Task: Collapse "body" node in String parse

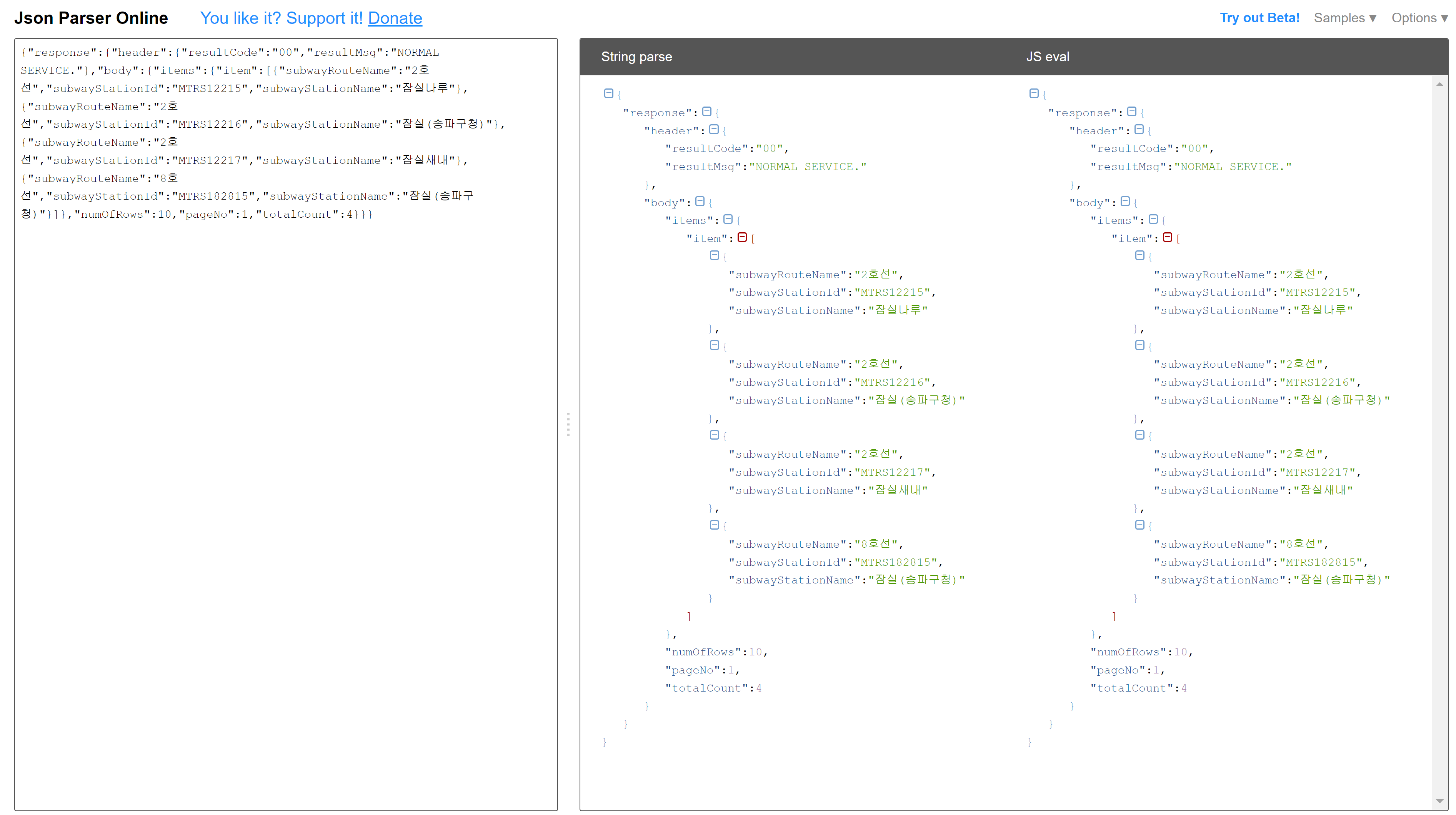Action: (x=700, y=201)
